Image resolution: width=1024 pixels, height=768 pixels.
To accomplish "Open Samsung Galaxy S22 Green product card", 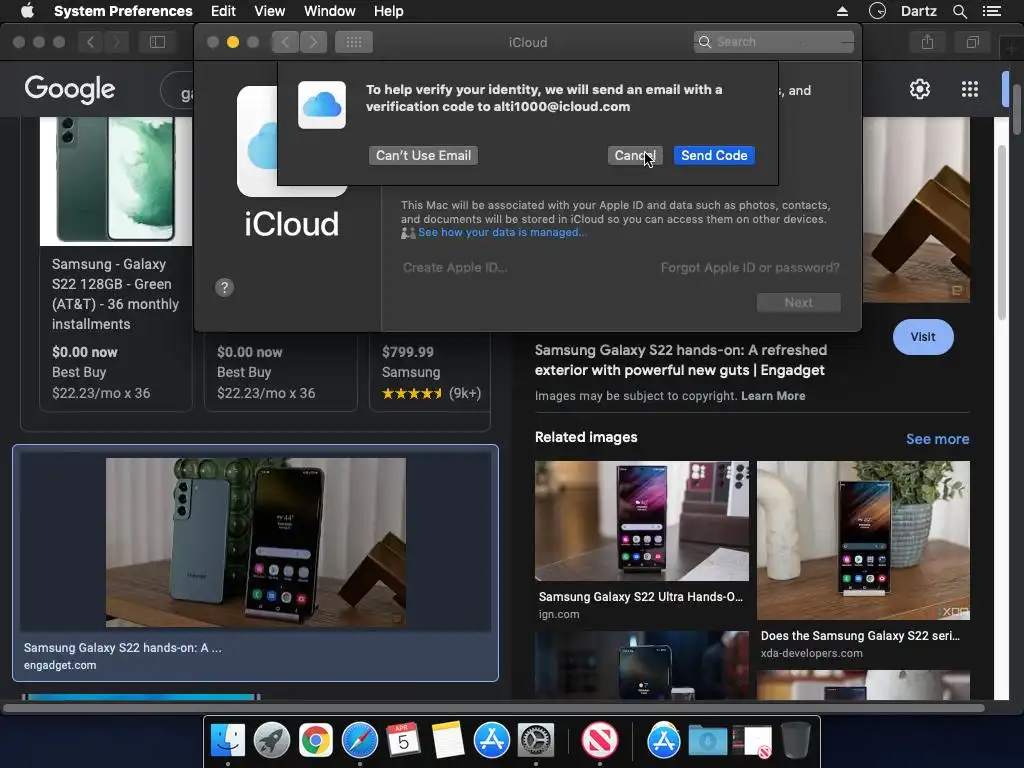I will click(x=116, y=264).
